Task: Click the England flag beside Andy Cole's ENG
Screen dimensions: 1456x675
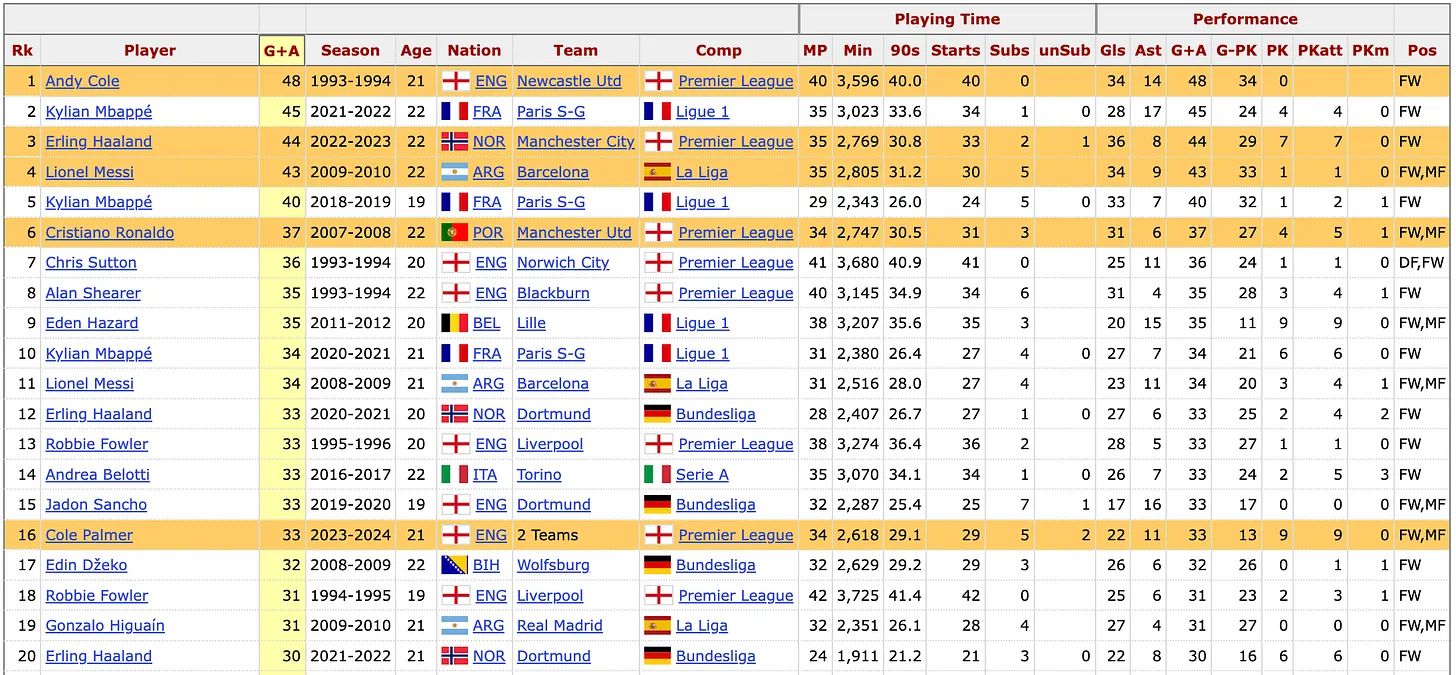Action: click(455, 81)
